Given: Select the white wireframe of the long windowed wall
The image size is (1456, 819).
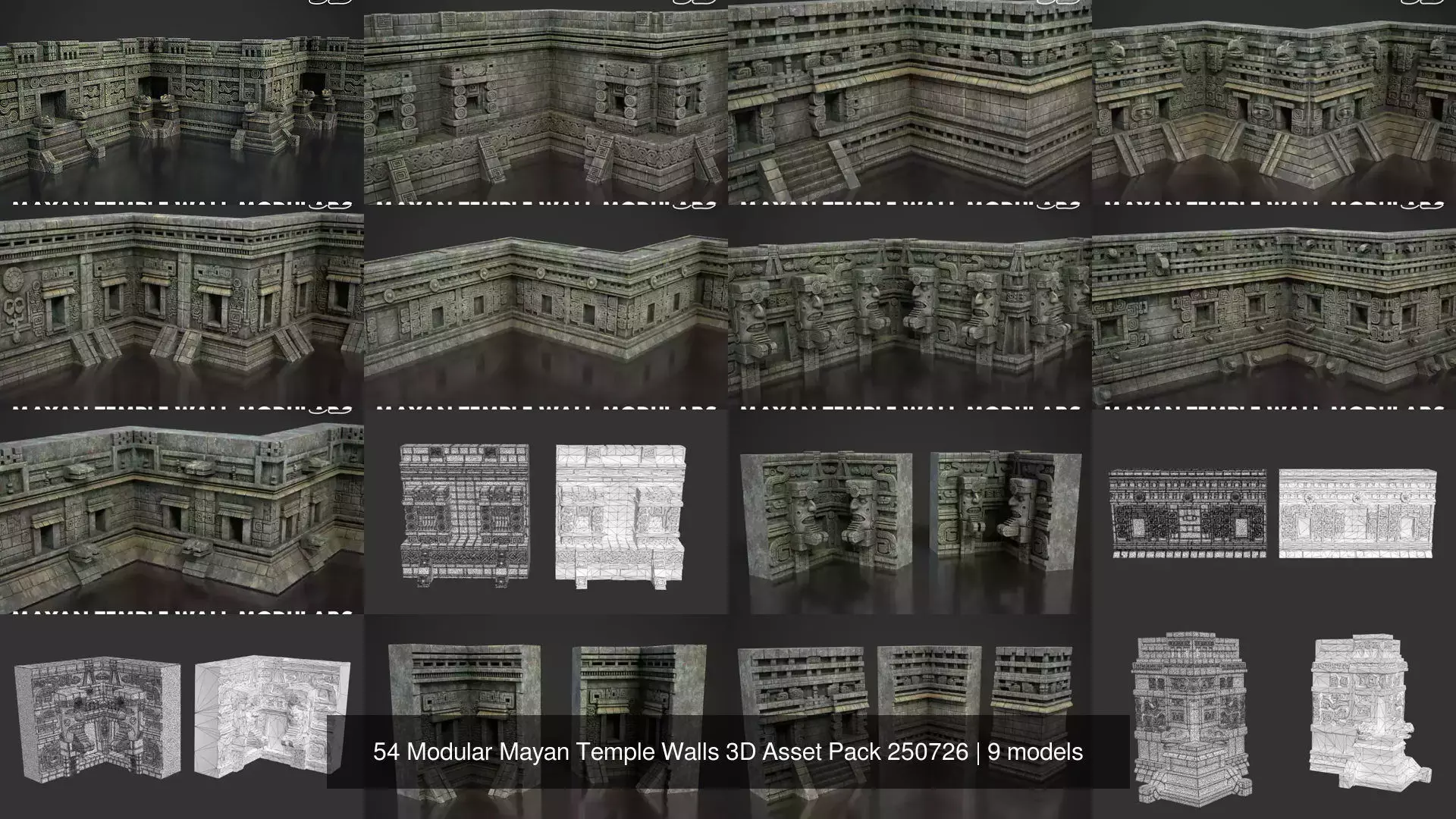Looking at the screenshot, I should coord(1357,513).
